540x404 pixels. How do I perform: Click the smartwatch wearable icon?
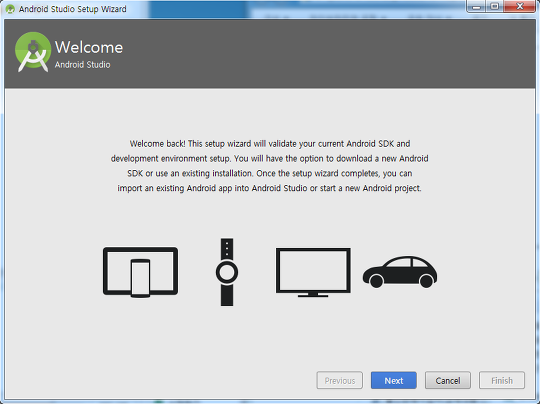click(x=227, y=272)
